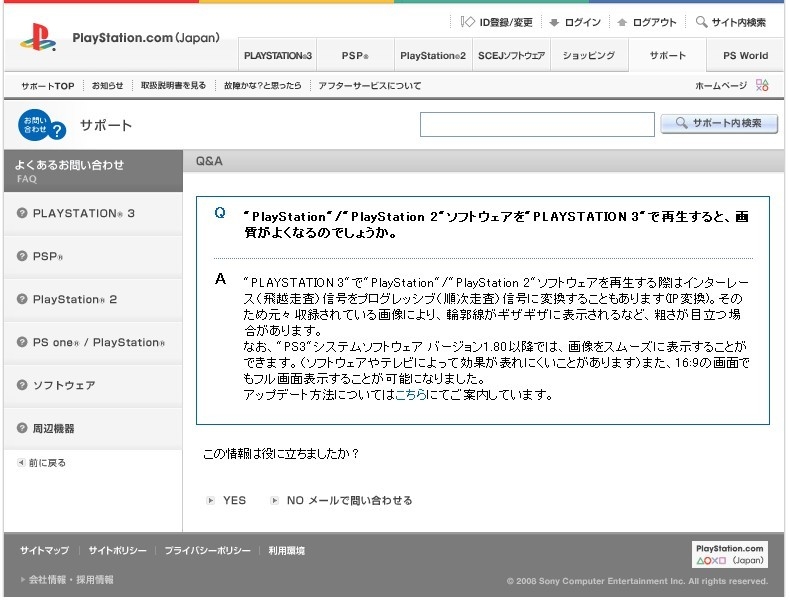Open the SCEJソフトウェア navigation tab
This screenshot has width=790, height=602.
pyautogui.click(x=511, y=55)
